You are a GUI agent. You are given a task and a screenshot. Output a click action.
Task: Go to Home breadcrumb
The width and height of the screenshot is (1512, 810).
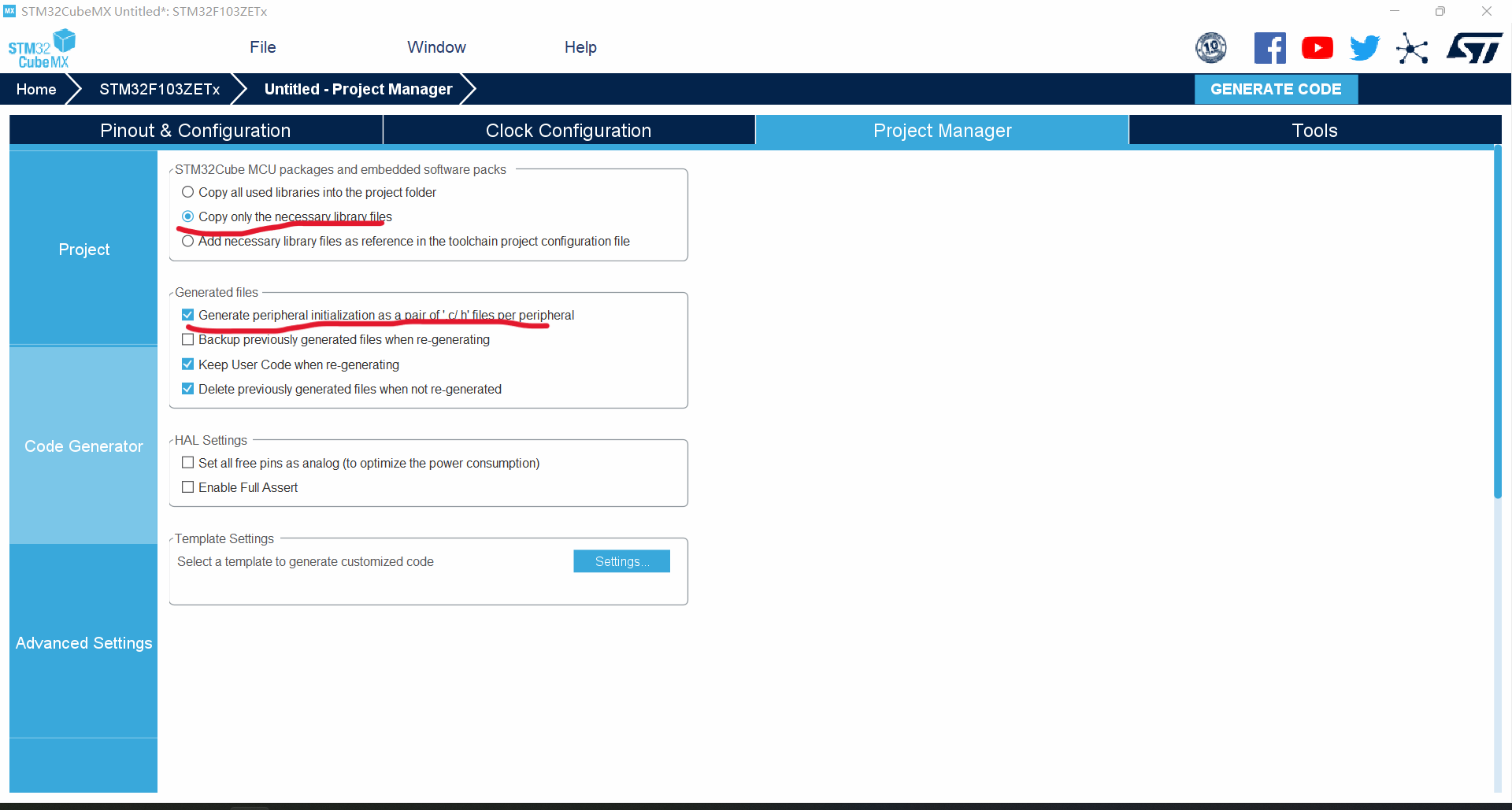pos(36,89)
